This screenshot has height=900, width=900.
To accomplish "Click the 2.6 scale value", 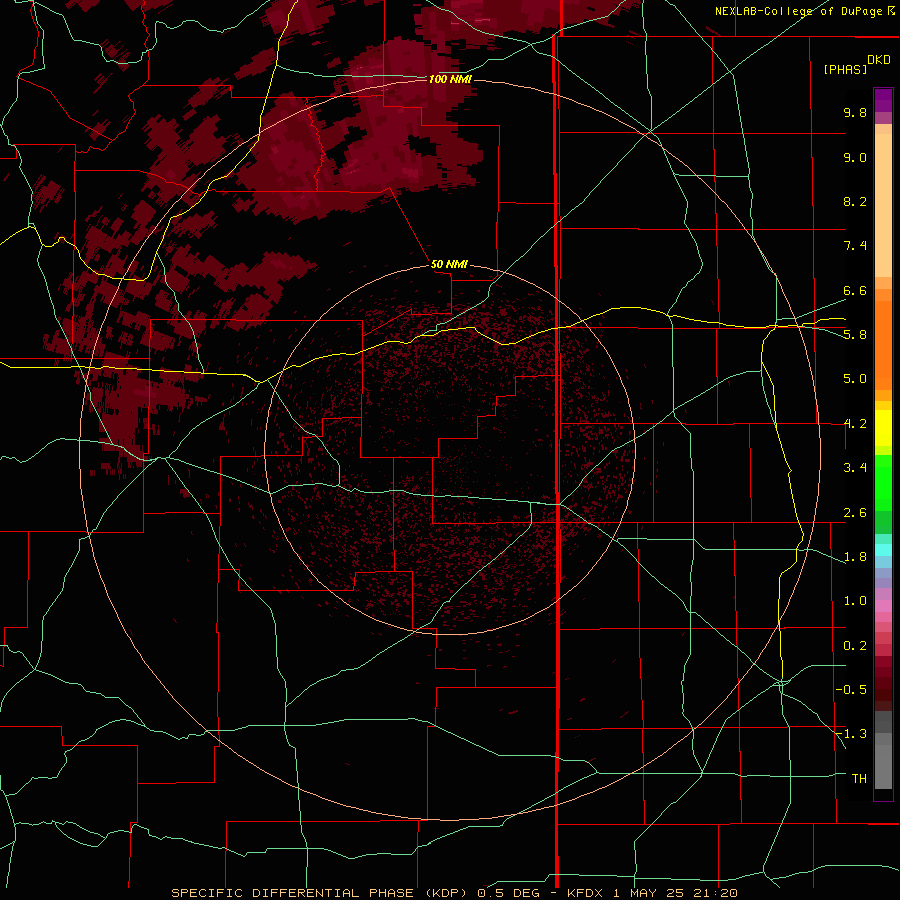I will [x=855, y=513].
